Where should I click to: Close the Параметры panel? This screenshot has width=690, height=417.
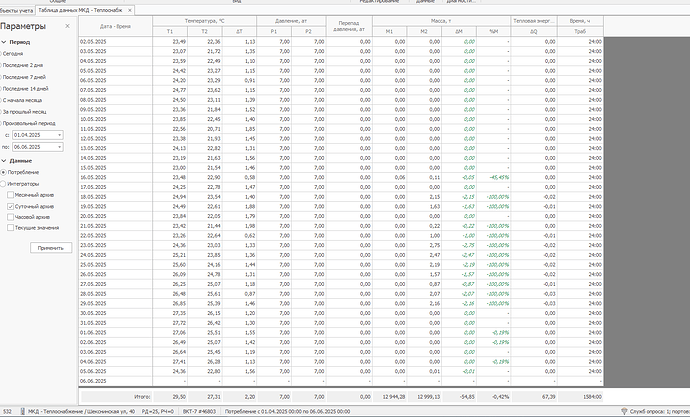[67, 26]
